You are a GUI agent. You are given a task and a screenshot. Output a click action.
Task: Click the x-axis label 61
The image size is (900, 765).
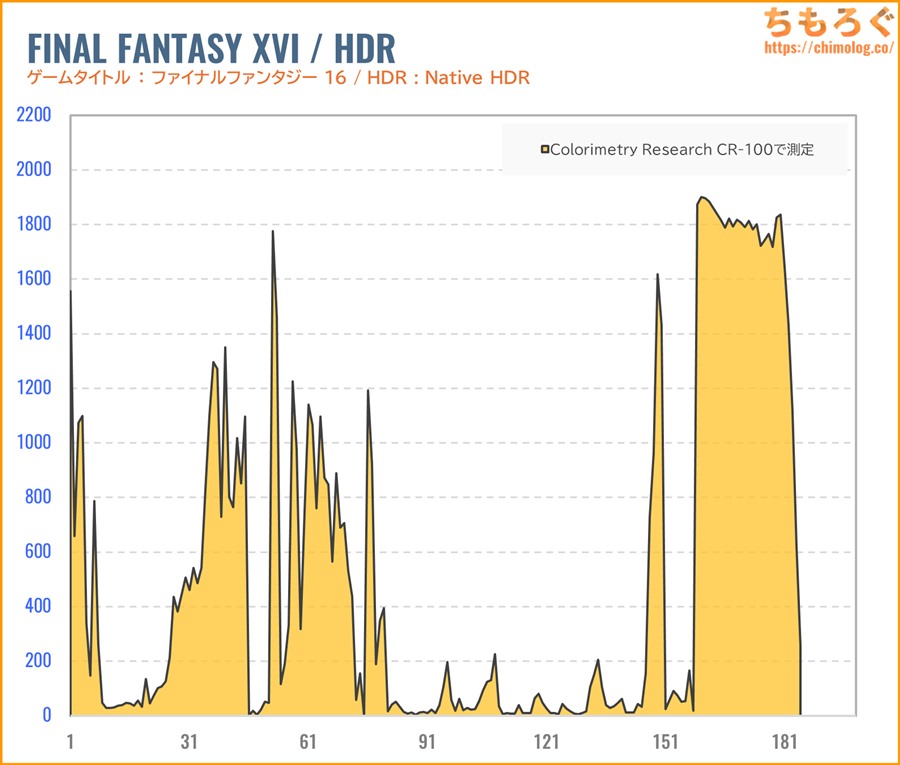[308, 741]
